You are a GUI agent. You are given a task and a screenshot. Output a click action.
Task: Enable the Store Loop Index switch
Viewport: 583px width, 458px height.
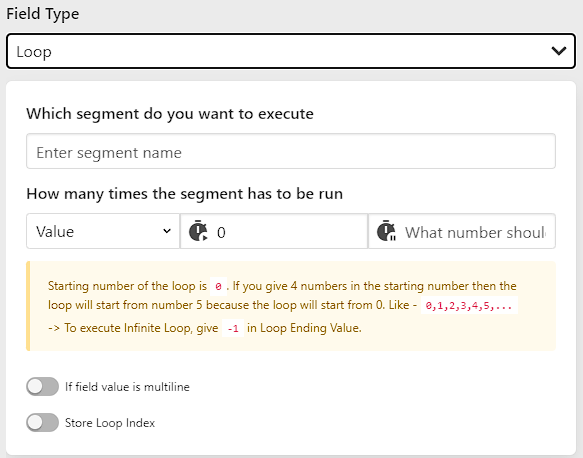[x=42, y=423]
